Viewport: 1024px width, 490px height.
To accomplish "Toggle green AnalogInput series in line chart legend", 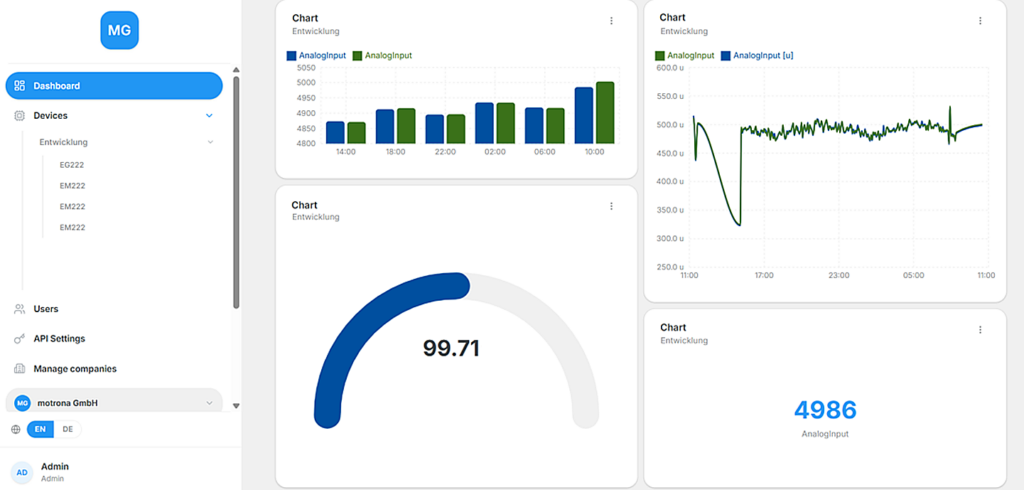I will pos(684,56).
